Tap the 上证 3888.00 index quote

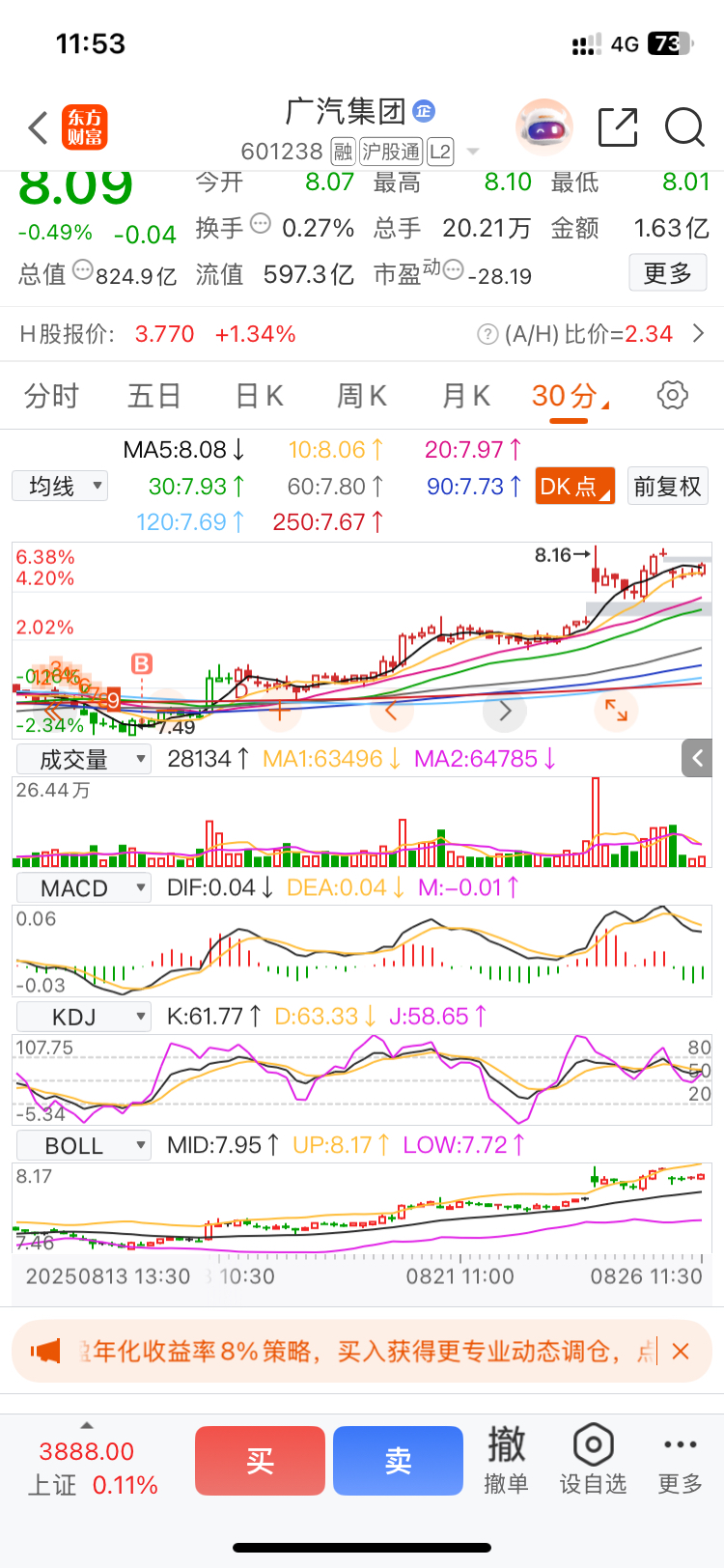point(92,1468)
